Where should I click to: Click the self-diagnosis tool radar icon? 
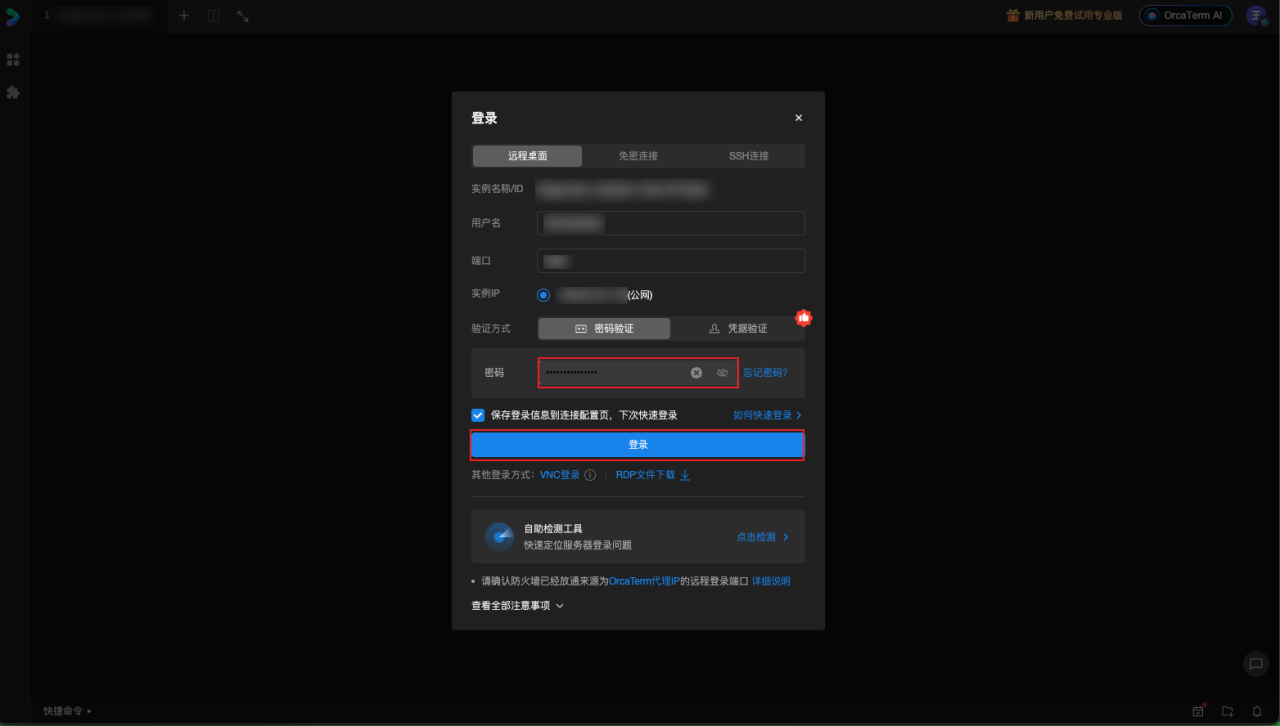coord(499,536)
